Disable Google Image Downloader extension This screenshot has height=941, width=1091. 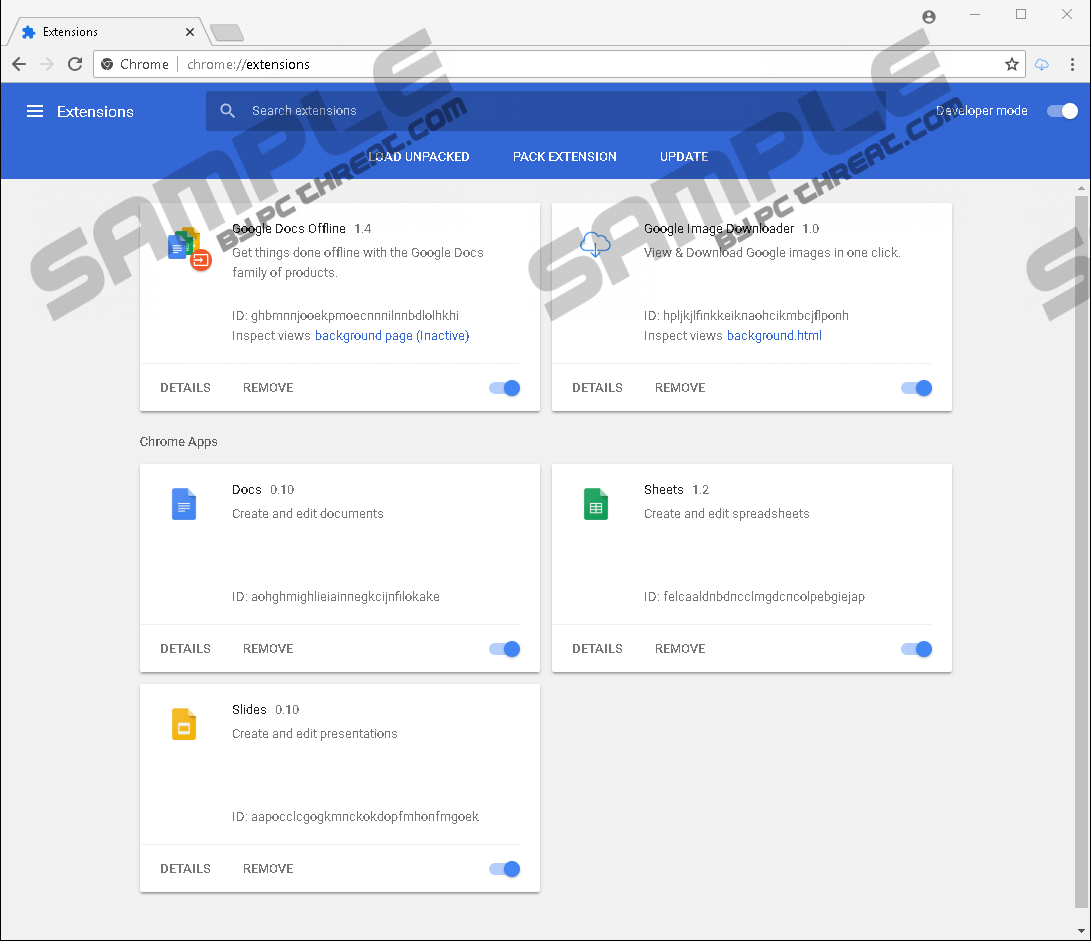pyautogui.click(x=916, y=388)
